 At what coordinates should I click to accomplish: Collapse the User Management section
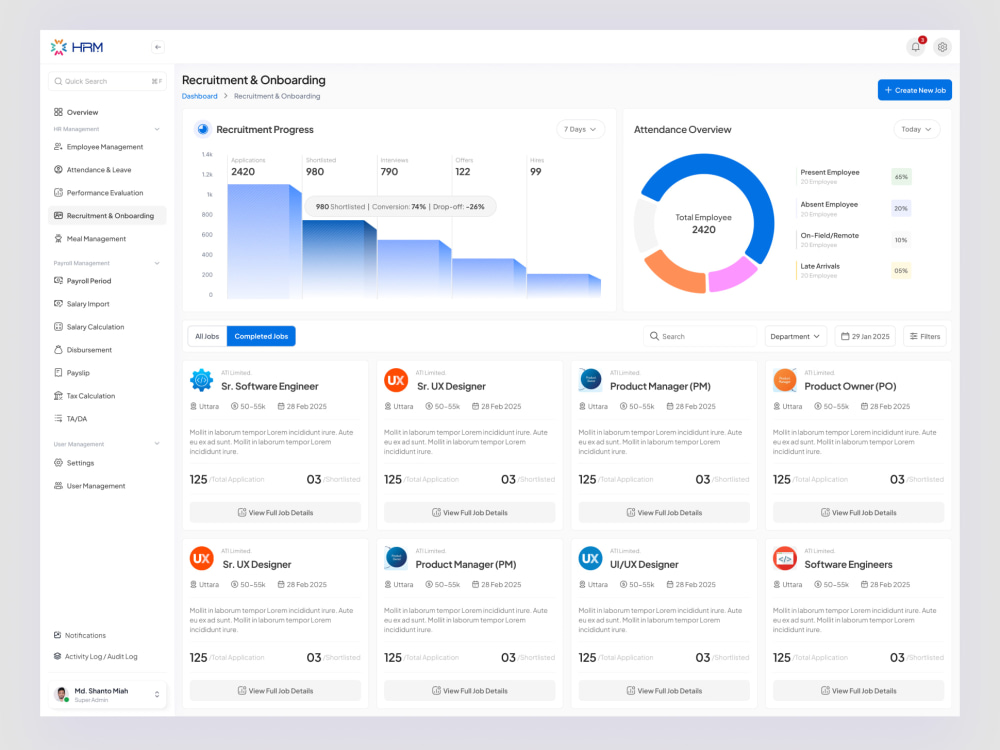coord(157,444)
